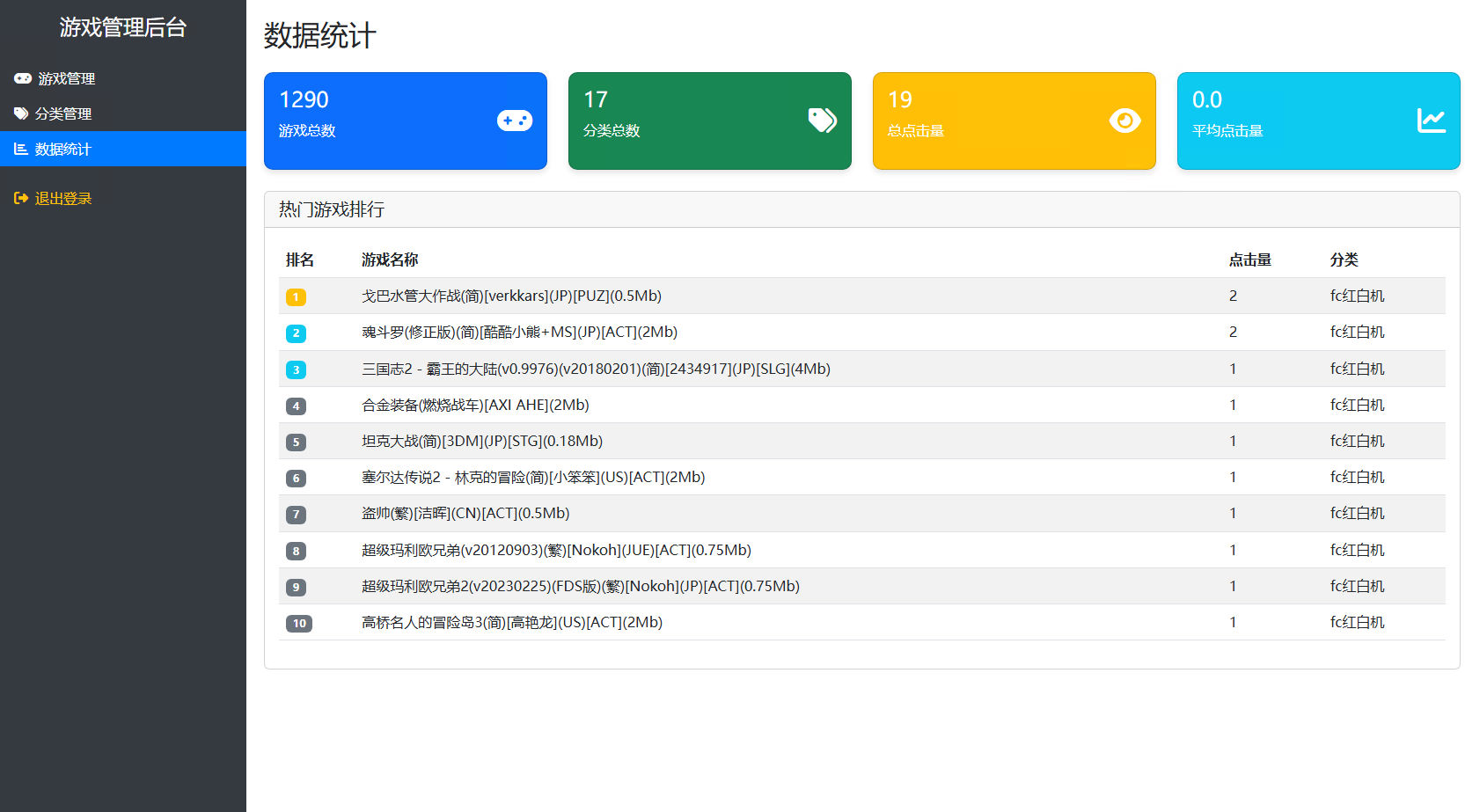This screenshot has height=812, width=1465.
Task: Log out via the 退出登录 link
Action: (x=63, y=198)
